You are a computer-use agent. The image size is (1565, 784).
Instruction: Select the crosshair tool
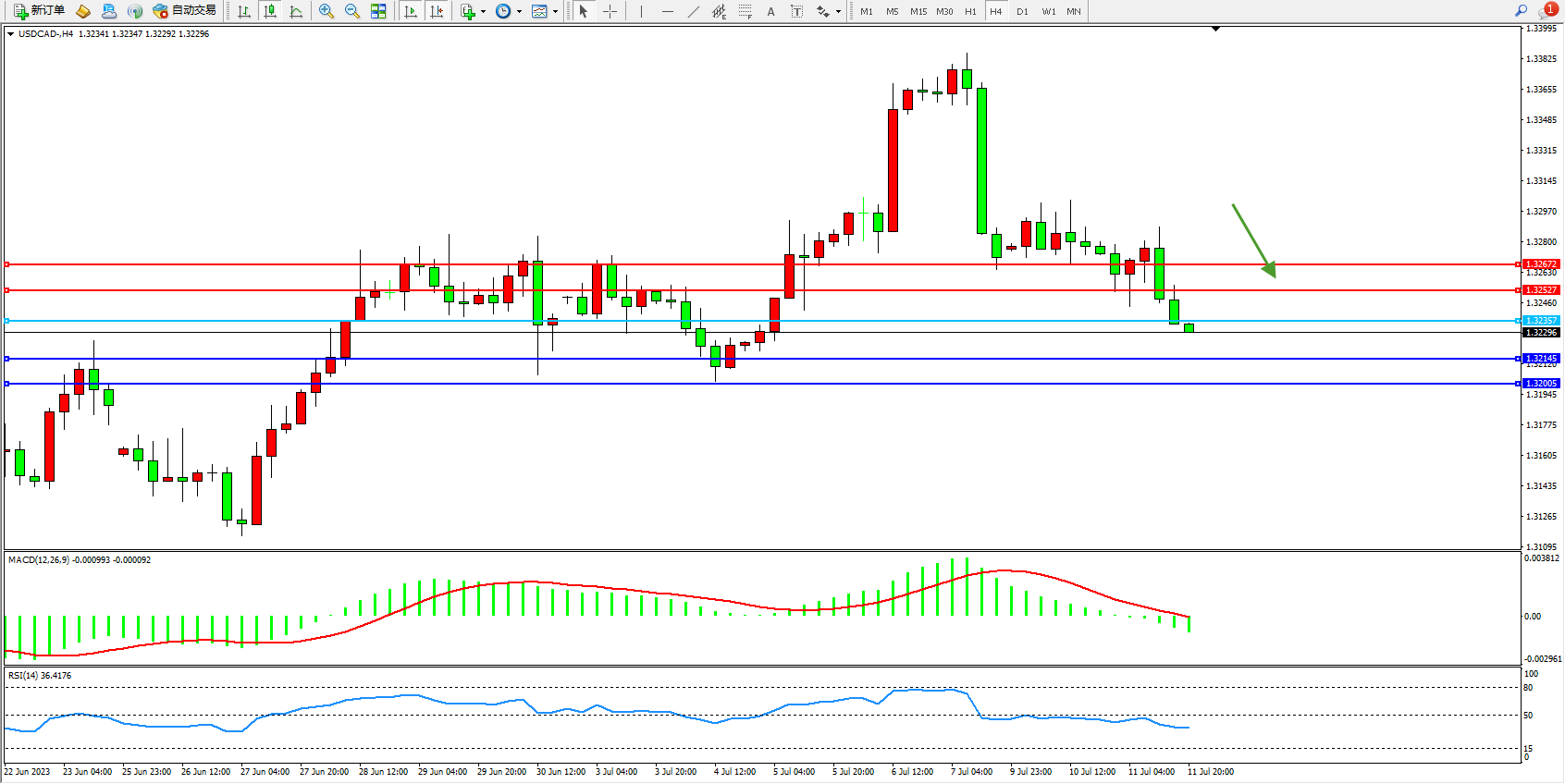[610, 11]
